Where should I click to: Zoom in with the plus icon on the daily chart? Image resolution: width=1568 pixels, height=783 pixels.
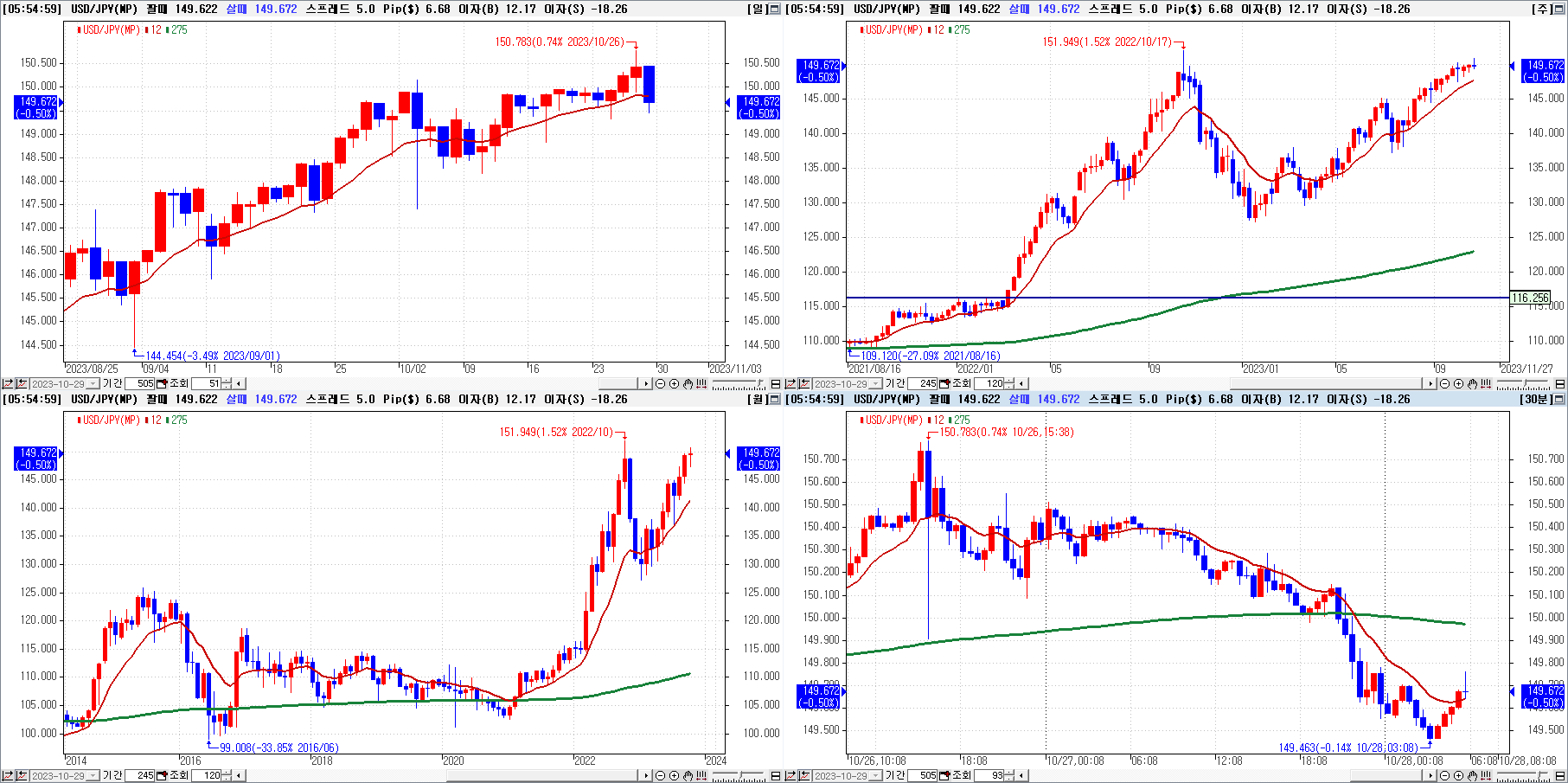[674, 383]
